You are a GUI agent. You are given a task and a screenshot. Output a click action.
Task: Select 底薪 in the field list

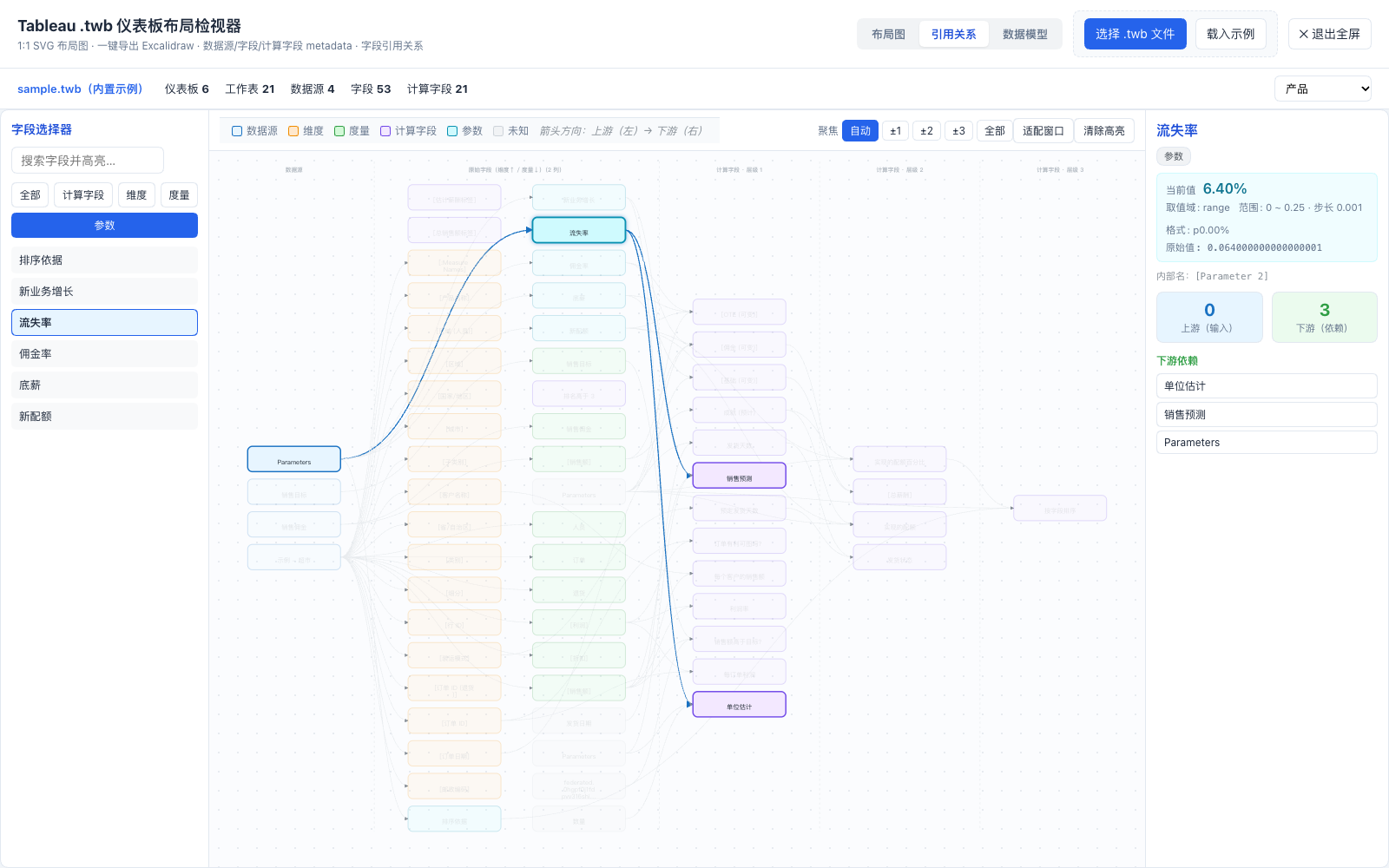click(x=104, y=385)
